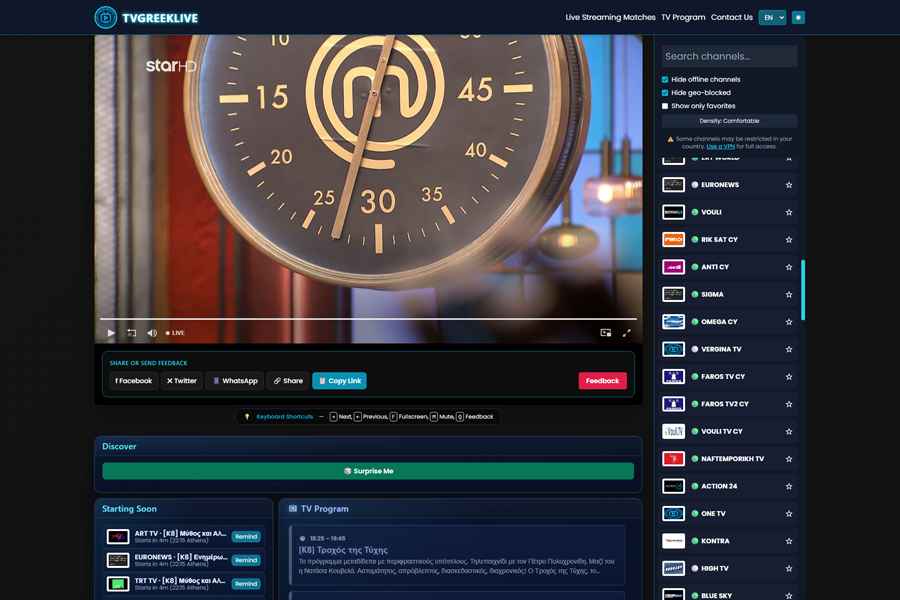Select the EURONEWS channel logo thumbnail
Screen dimensions: 900x600
point(673,185)
